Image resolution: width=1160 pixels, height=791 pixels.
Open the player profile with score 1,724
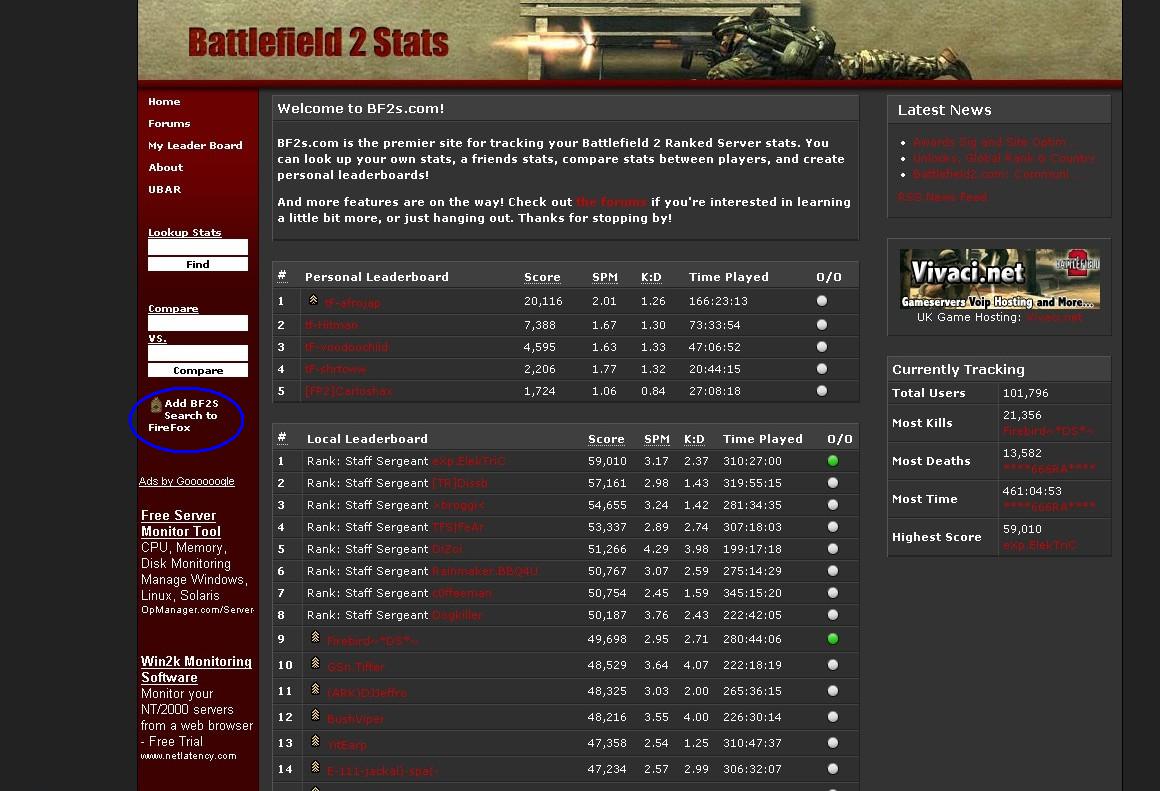click(x=348, y=391)
